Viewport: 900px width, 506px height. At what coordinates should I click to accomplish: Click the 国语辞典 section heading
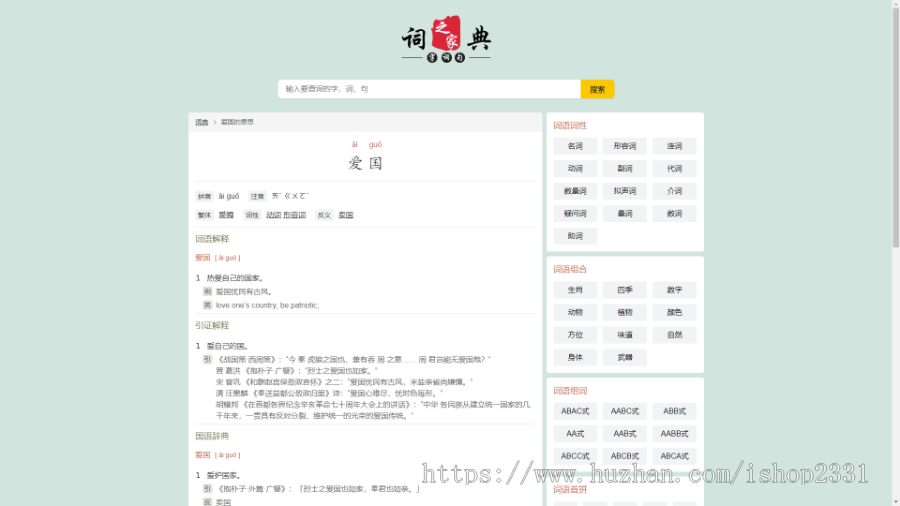212,436
